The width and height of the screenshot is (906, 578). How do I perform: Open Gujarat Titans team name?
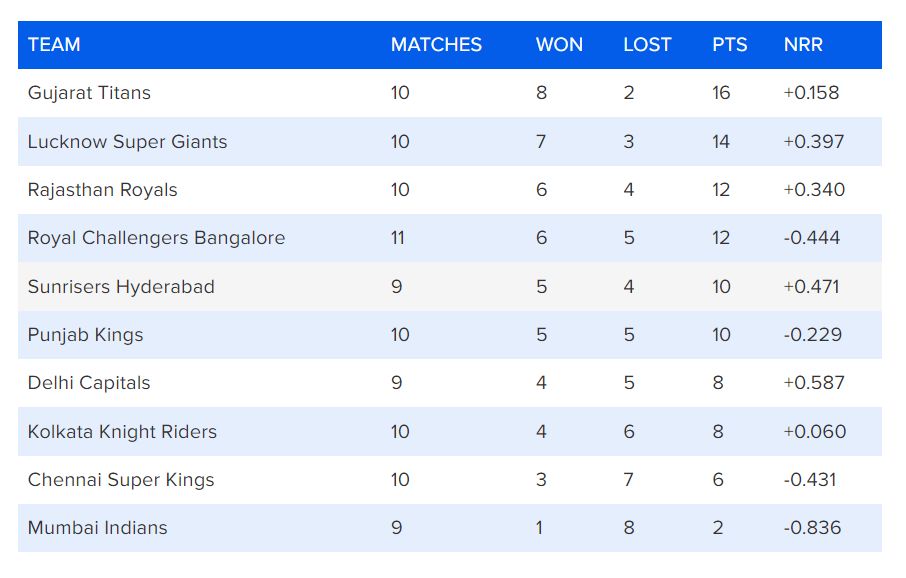pos(89,93)
